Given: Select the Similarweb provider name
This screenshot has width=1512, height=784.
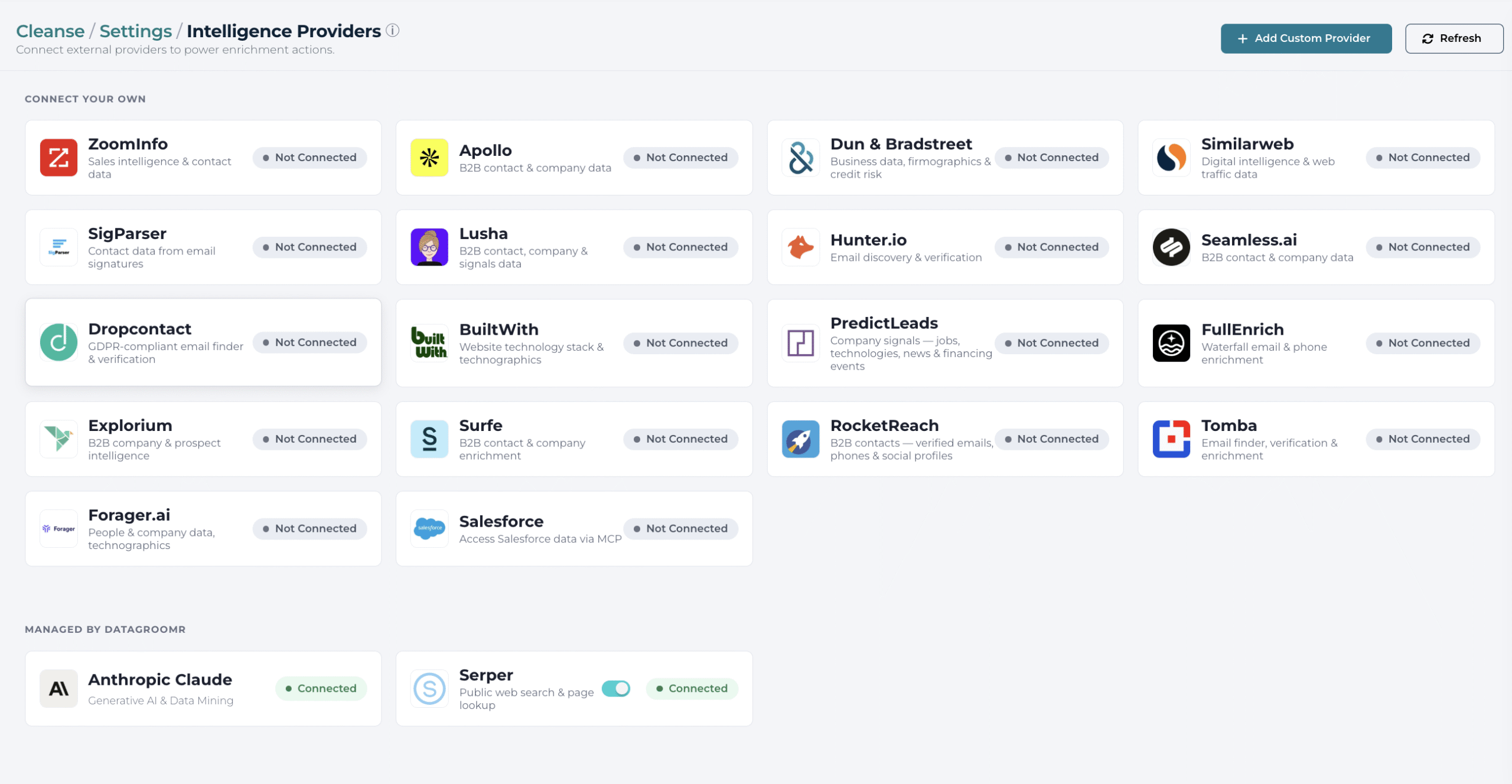Looking at the screenshot, I should pos(1247,144).
